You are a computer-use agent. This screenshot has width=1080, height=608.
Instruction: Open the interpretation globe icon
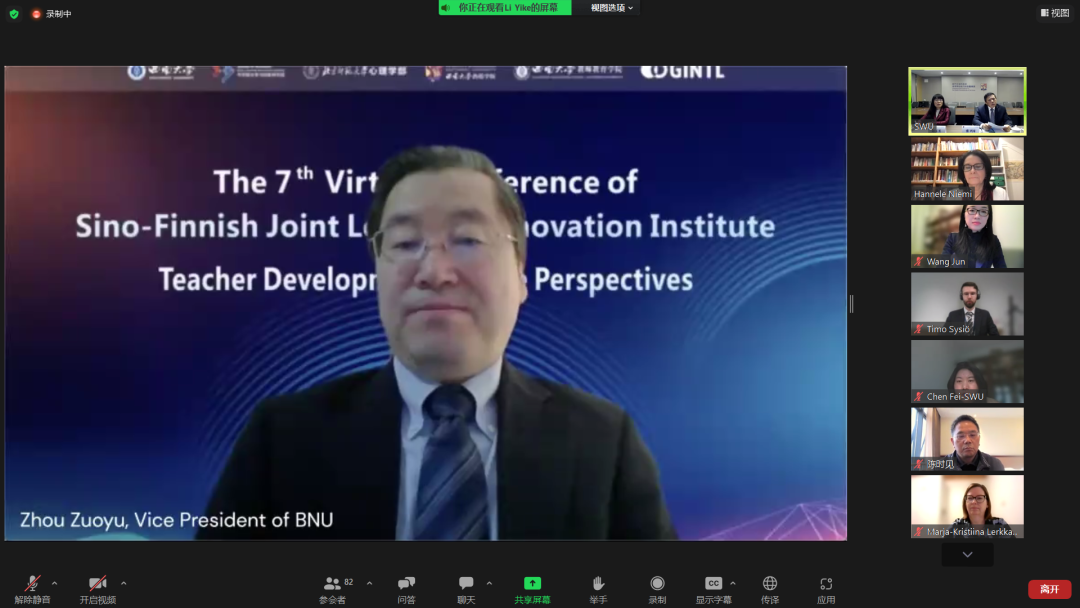[769, 584]
